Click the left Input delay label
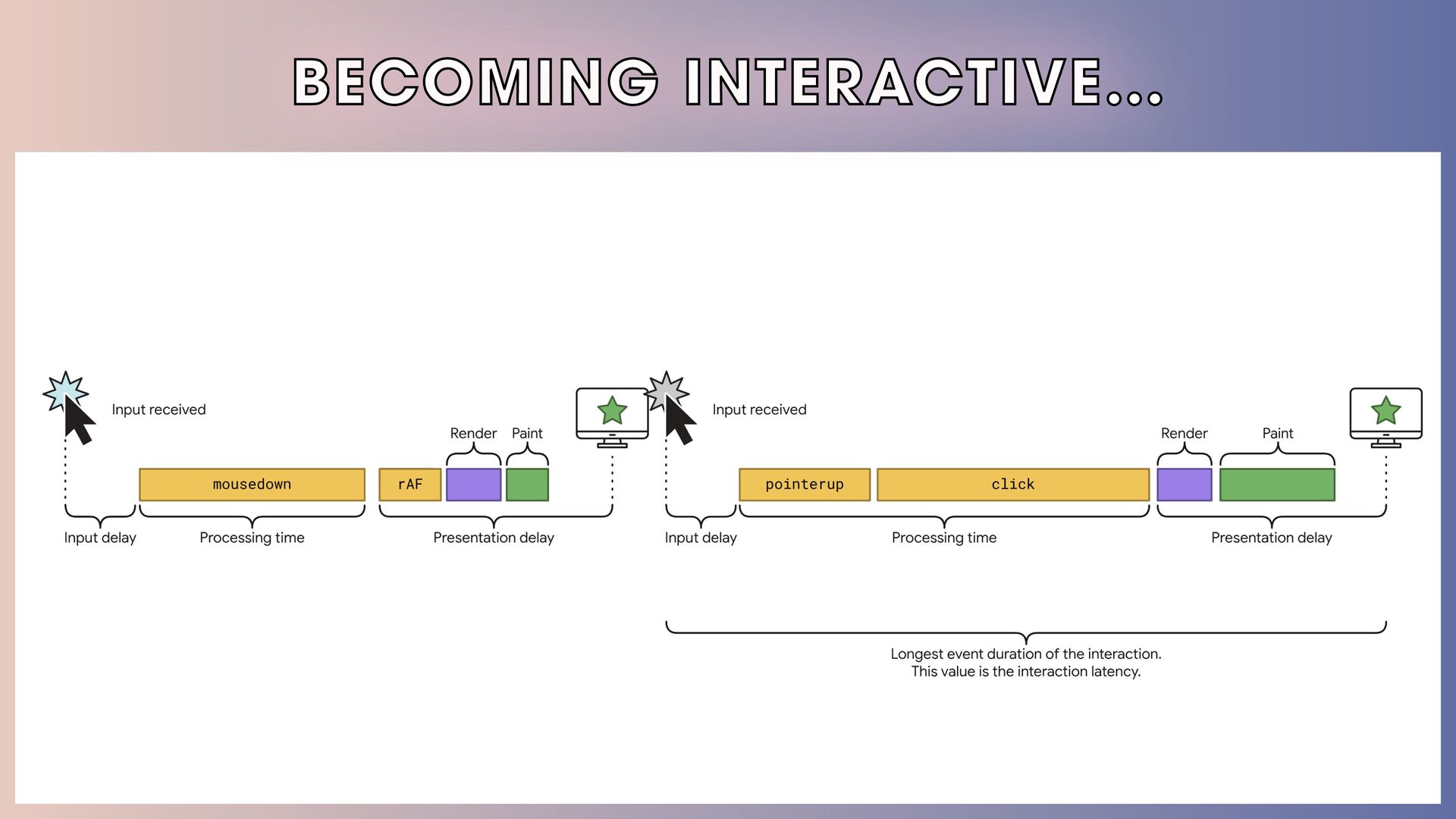This screenshot has width=1456, height=819. (x=99, y=538)
